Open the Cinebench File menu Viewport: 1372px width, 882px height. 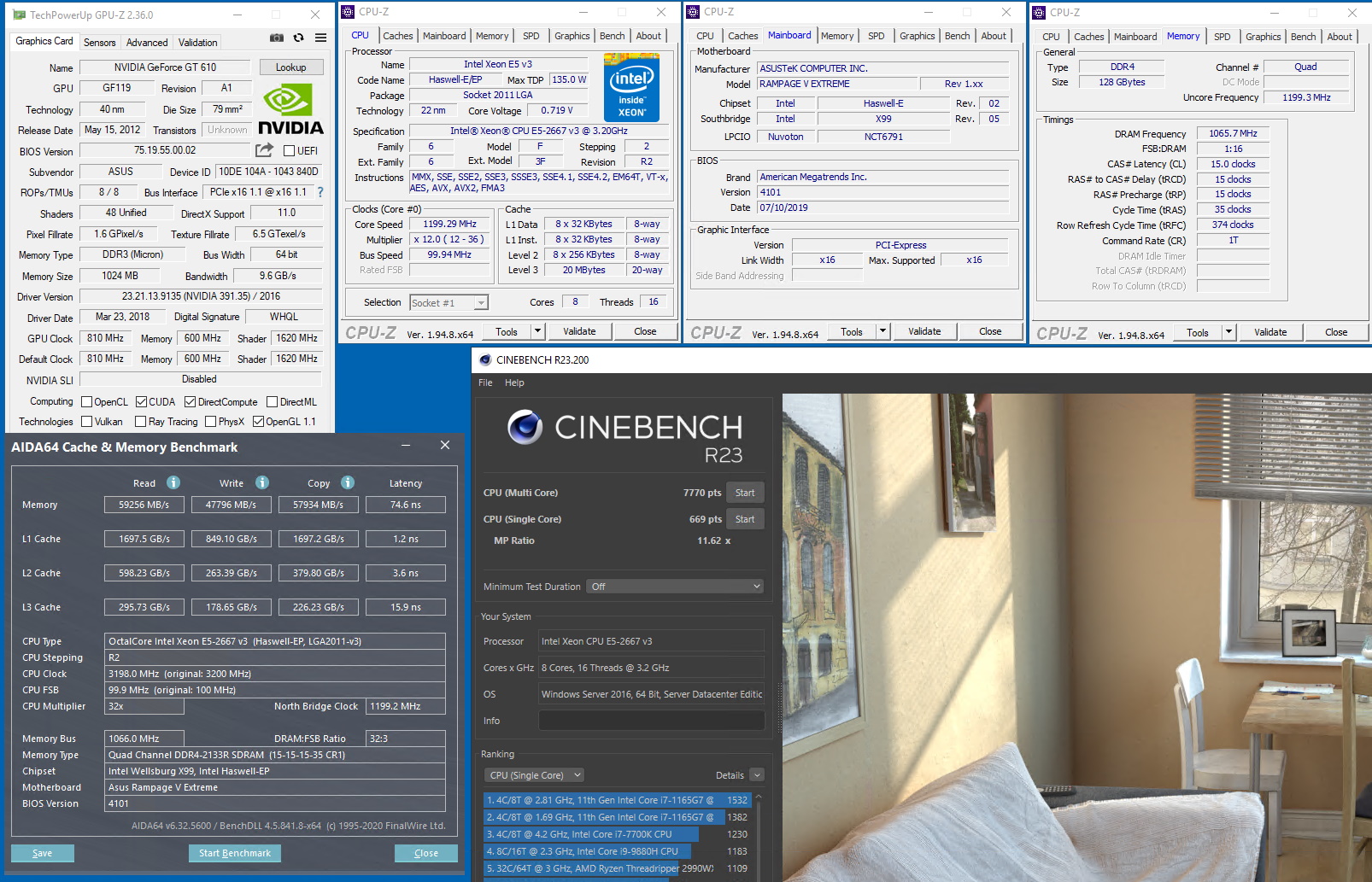click(485, 383)
